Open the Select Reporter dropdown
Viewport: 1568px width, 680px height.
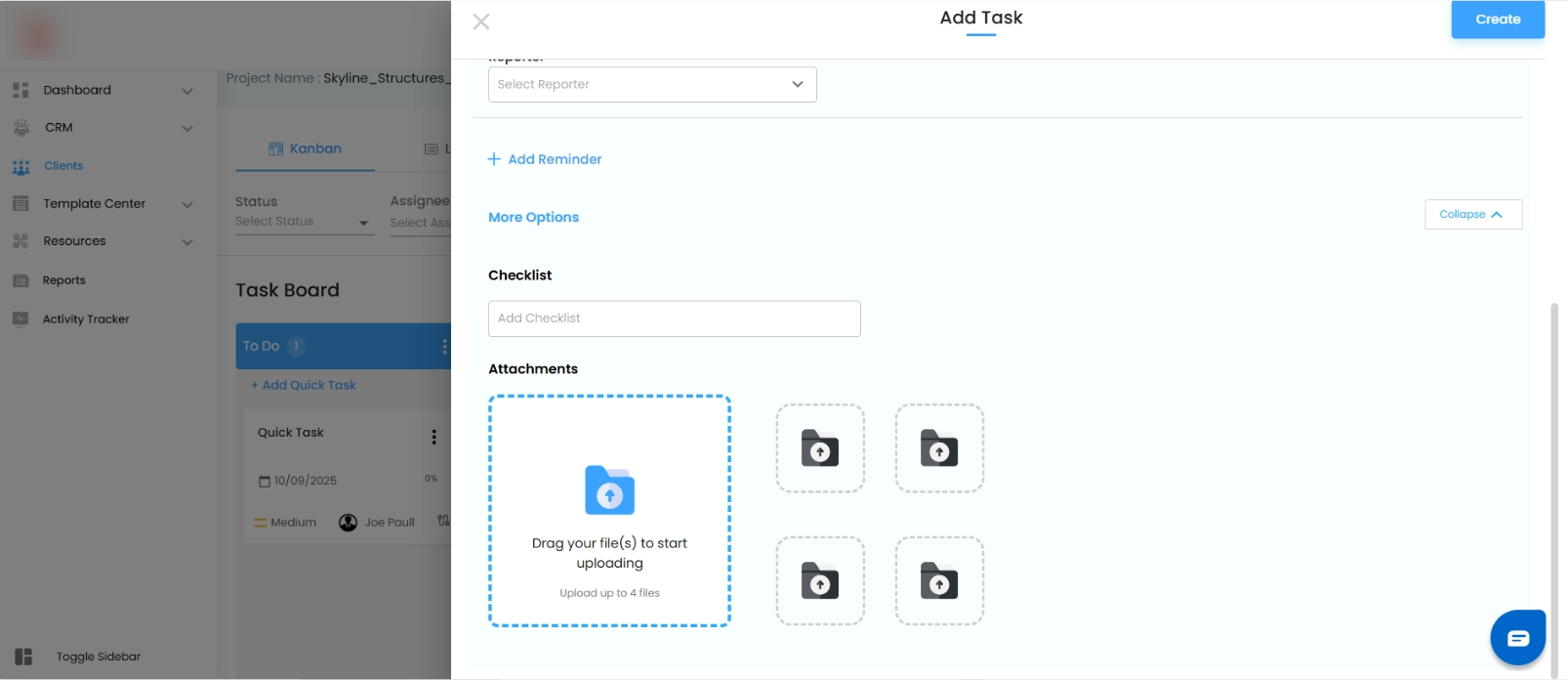pos(652,85)
